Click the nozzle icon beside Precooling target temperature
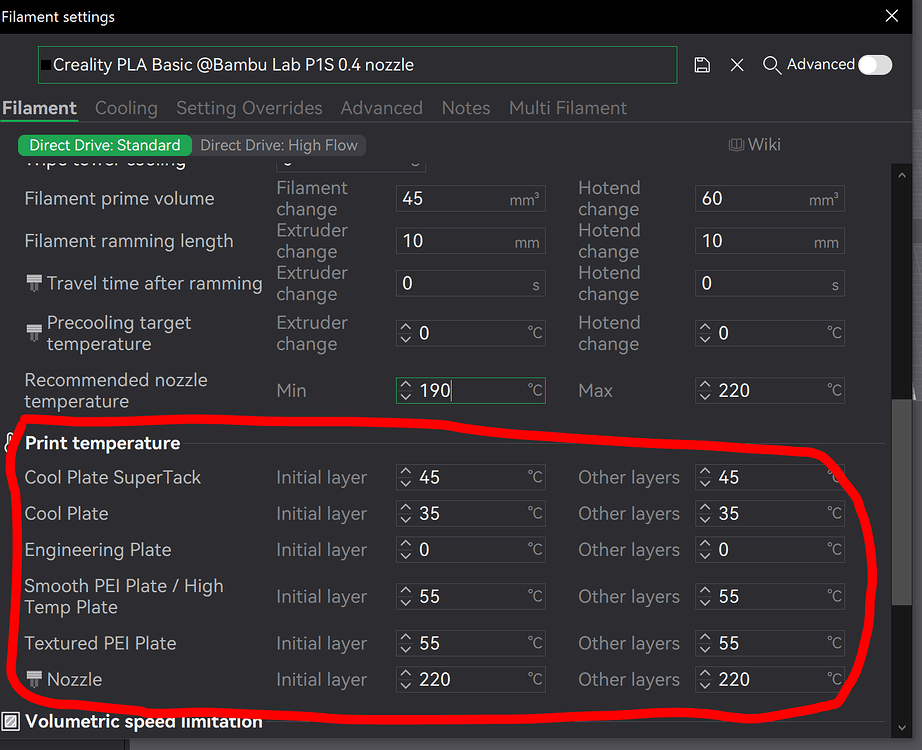This screenshot has height=750, width=922. (x=34, y=332)
